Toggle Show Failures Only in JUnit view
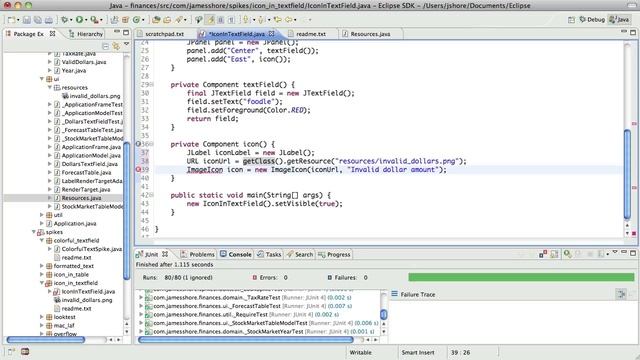Image resolution: width=640 pixels, height=360 pixels. coord(543,254)
